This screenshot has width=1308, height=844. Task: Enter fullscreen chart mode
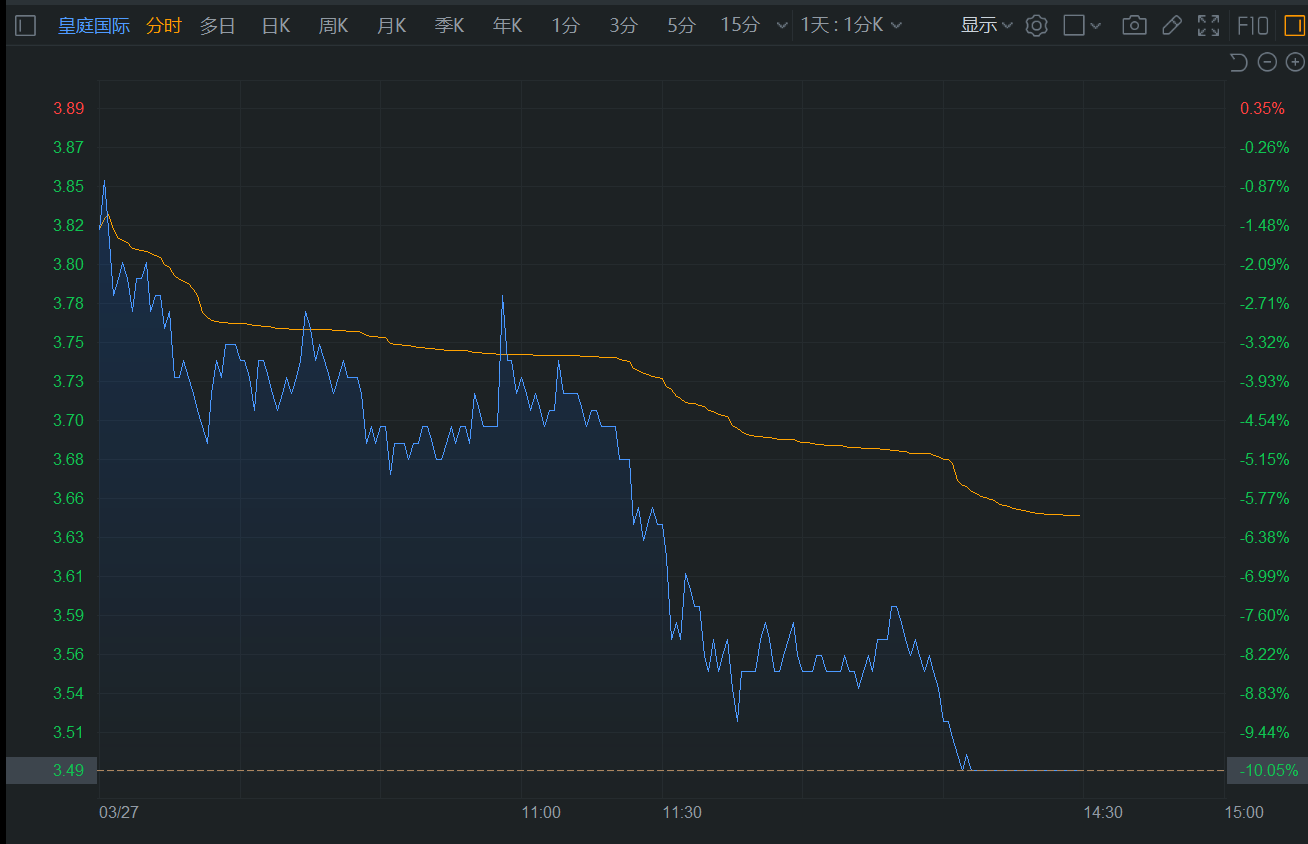click(x=1208, y=26)
